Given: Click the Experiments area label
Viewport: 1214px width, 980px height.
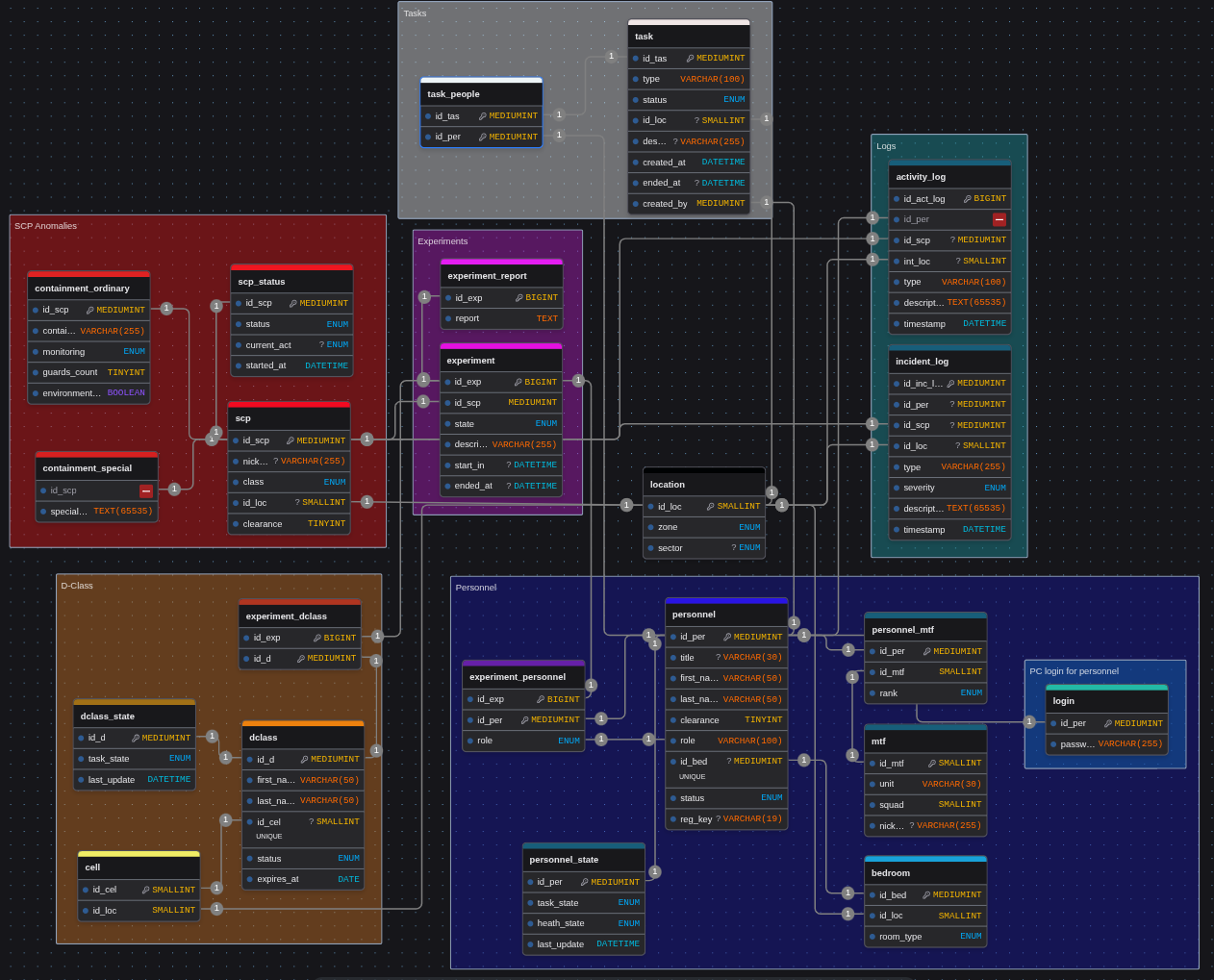Looking at the screenshot, I should coord(443,241).
